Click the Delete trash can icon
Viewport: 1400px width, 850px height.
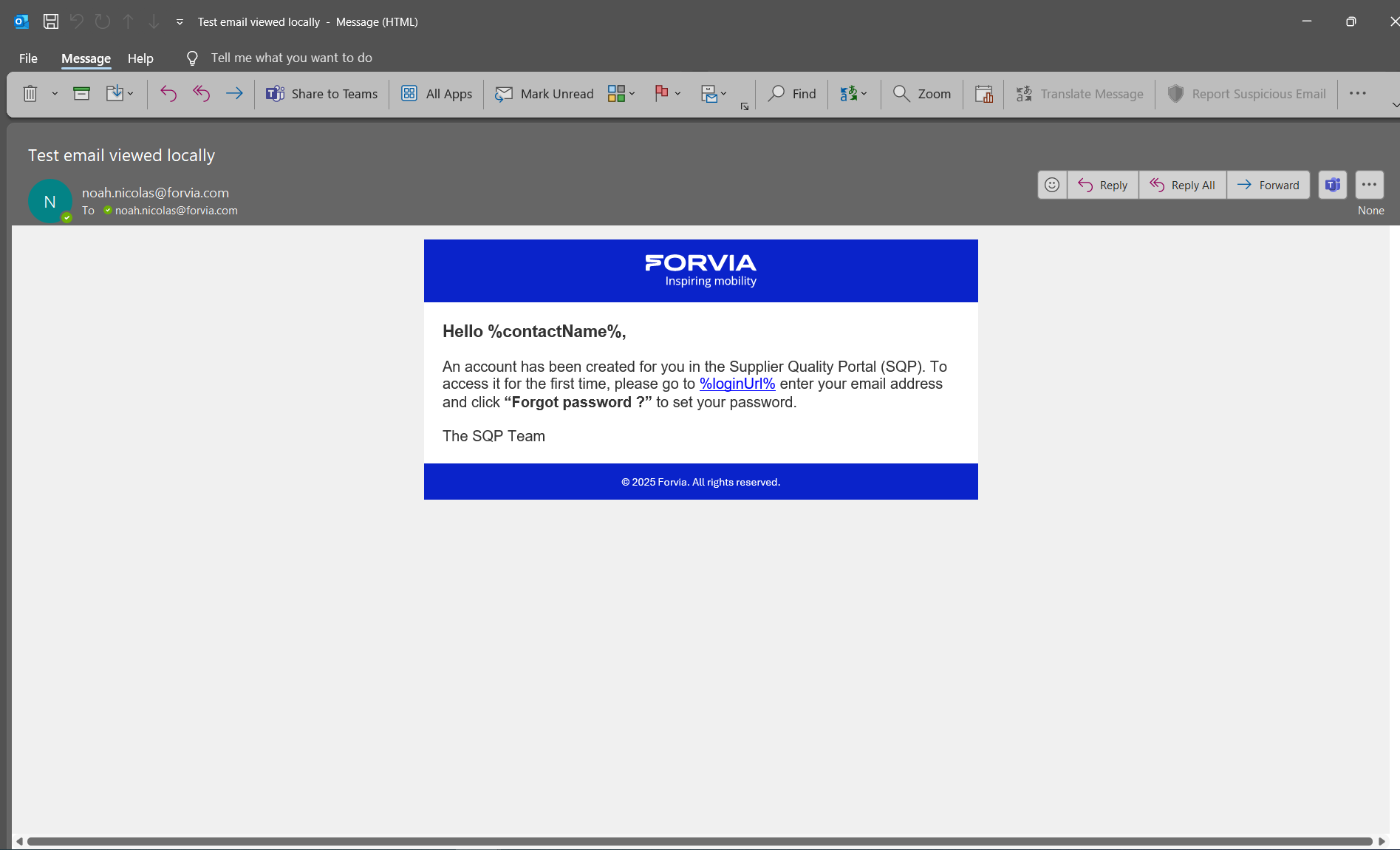click(30, 94)
